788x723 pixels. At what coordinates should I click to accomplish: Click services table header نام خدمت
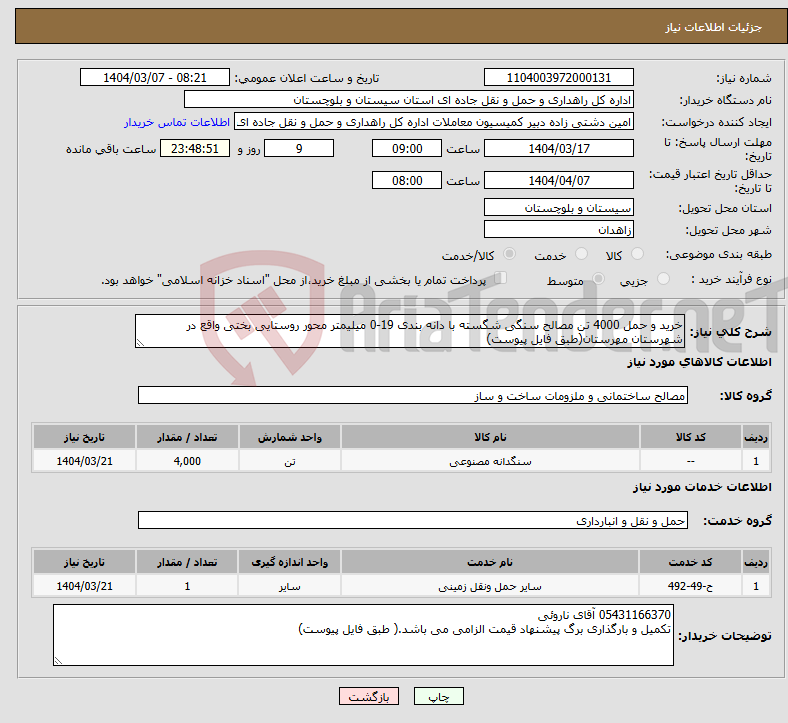490,562
